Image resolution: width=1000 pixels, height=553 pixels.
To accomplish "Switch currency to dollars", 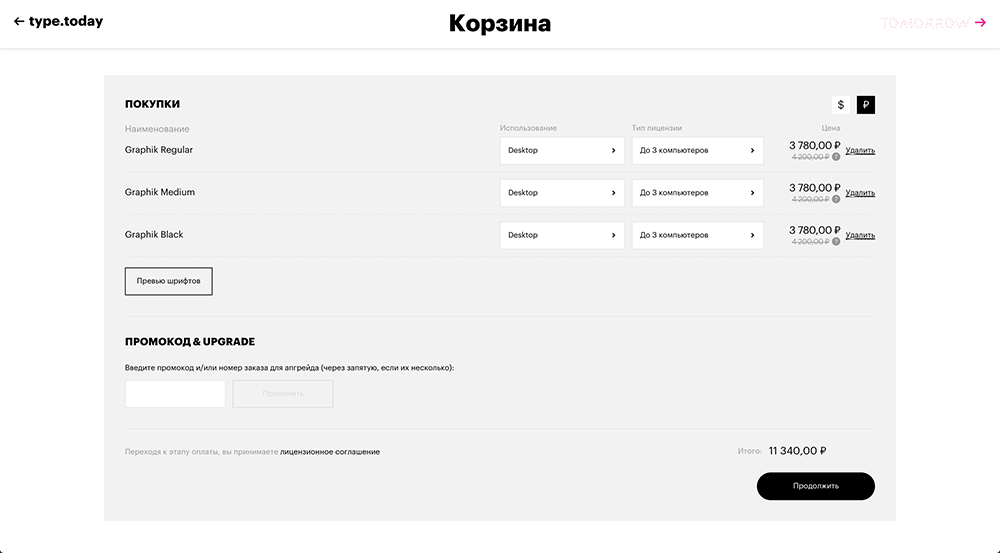I will [x=841, y=105].
